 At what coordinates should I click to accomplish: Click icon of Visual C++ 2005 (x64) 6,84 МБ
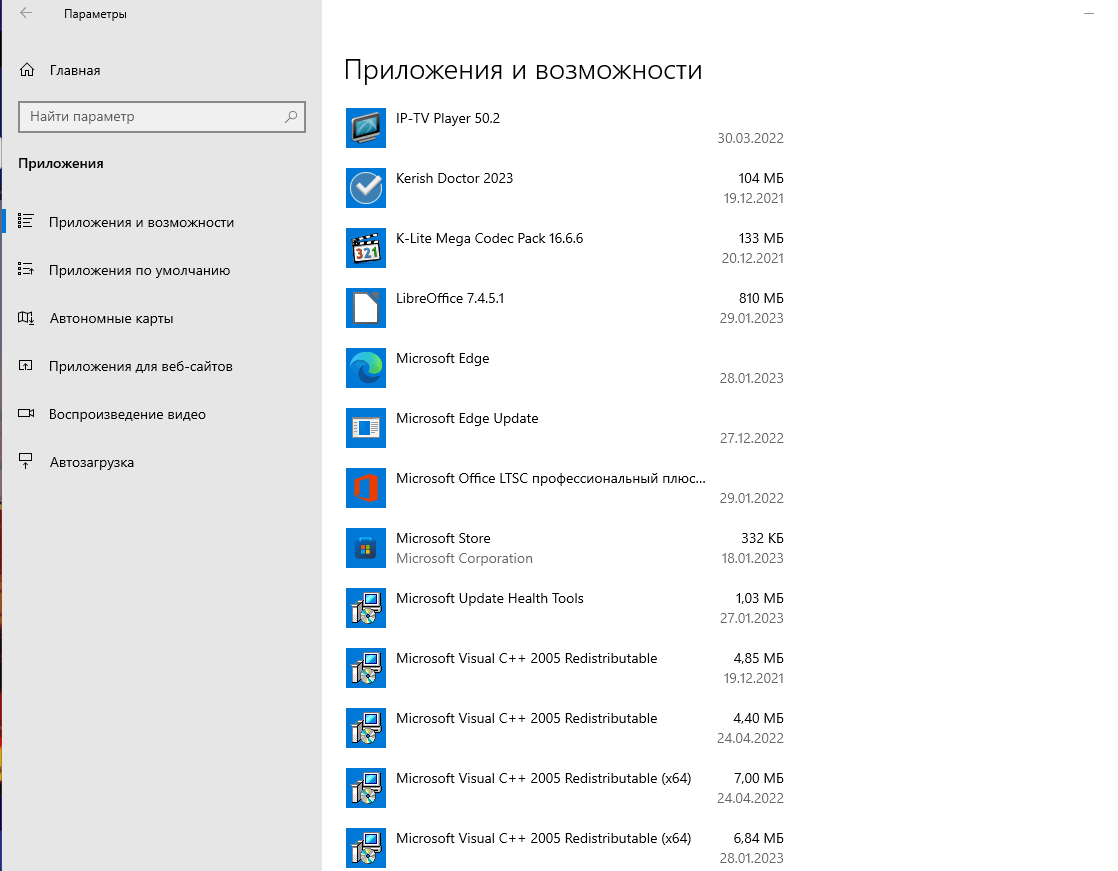(366, 847)
